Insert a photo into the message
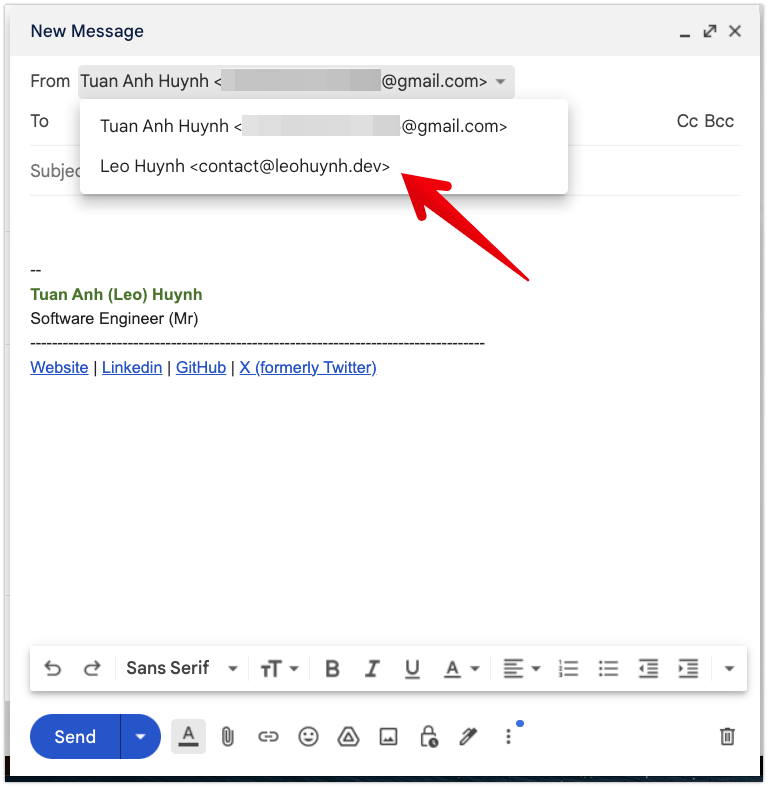The height and width of the screenshot is (787, 768). point(389,737)
